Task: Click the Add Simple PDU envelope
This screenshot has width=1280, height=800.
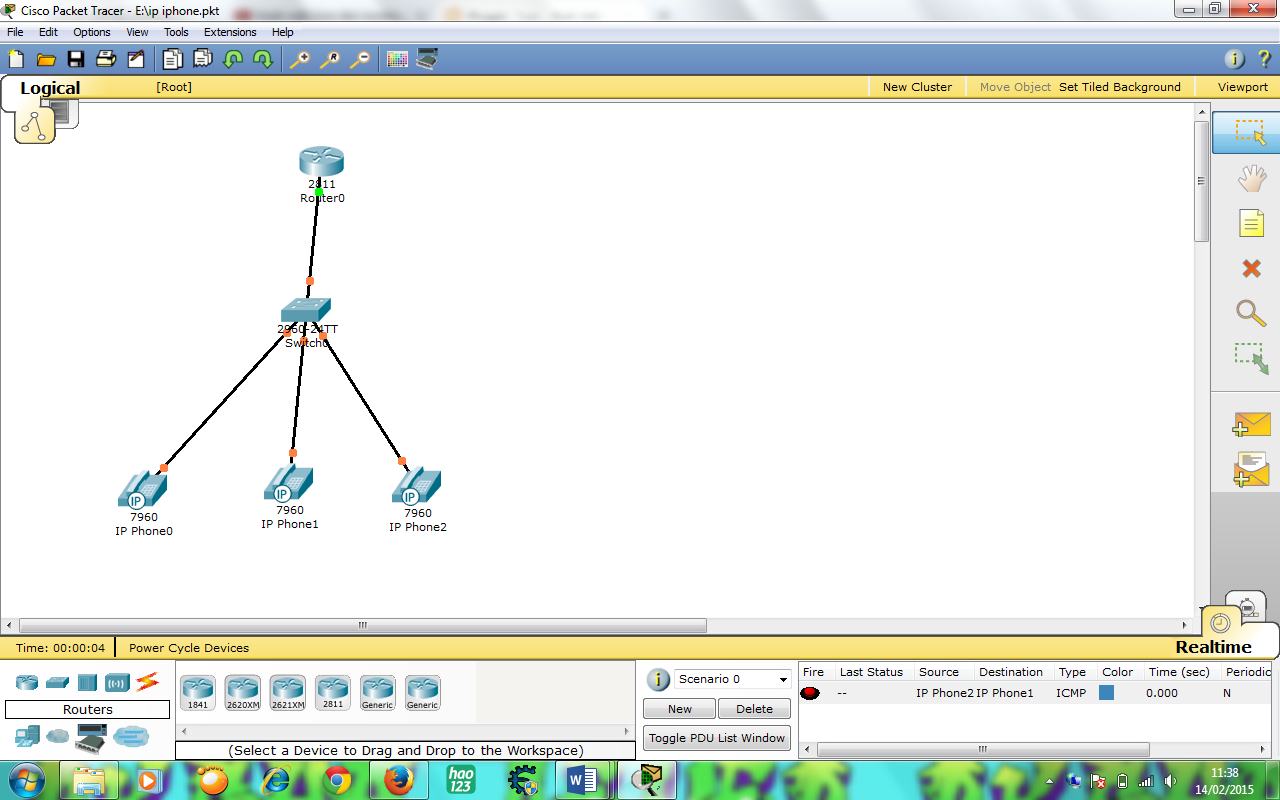Action: (x=1251, y=425)
